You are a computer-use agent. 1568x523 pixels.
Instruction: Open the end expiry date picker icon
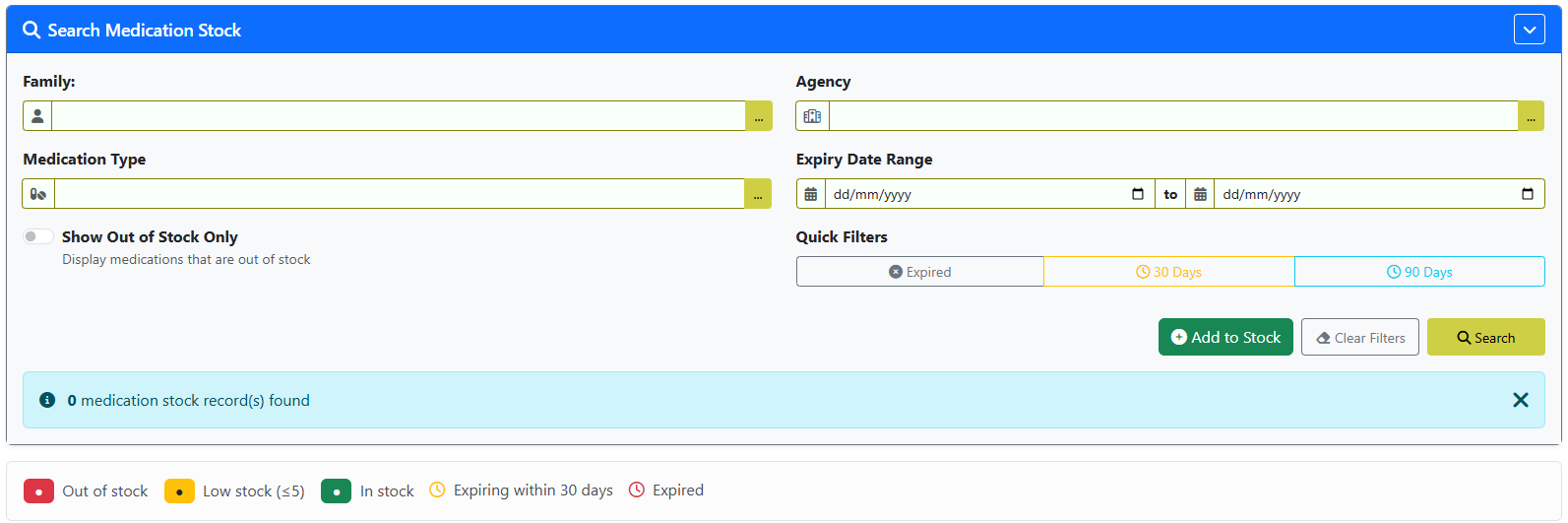tap(1528, 194)
